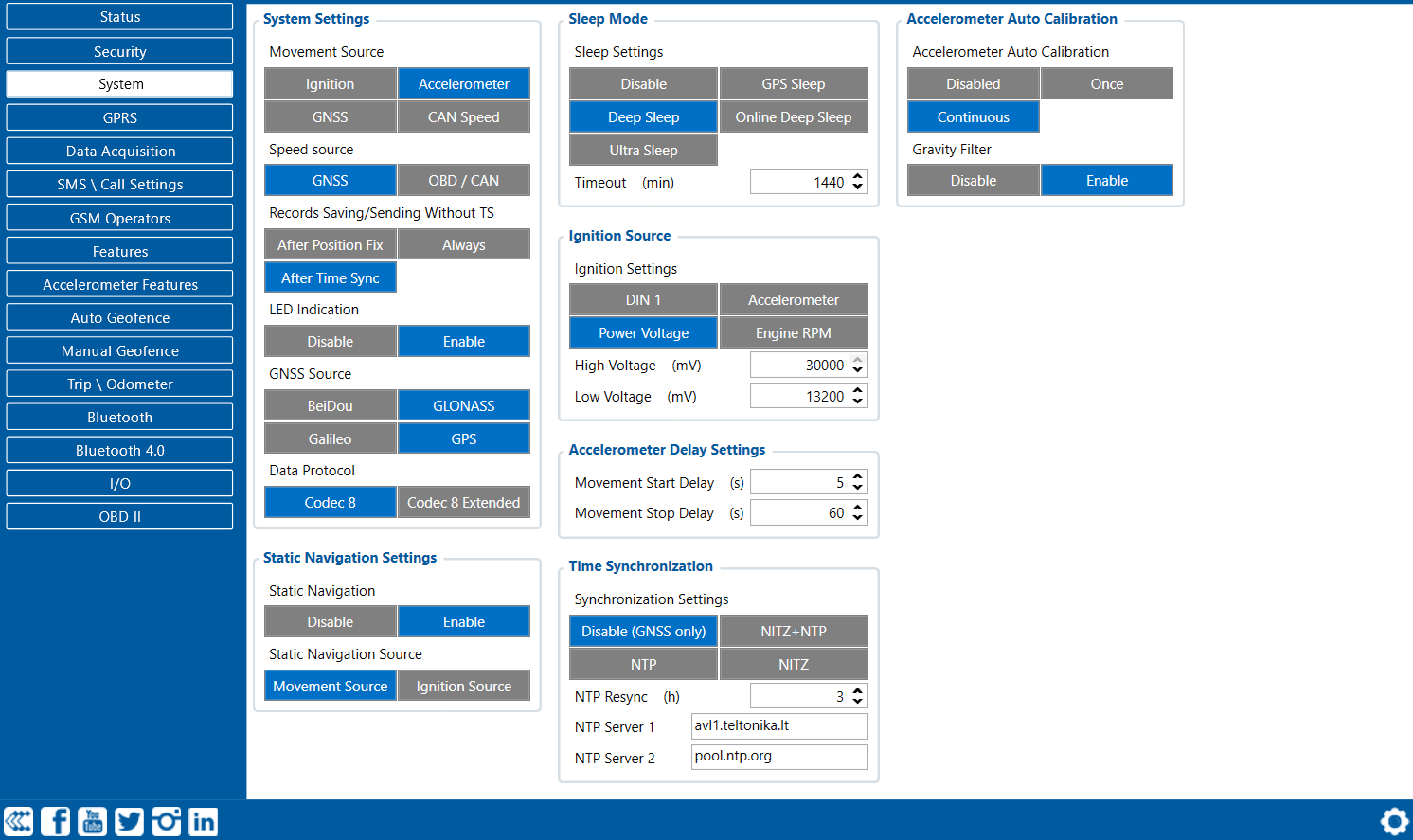The height and width of the screenshot is (840, 1413).
Task: Click the Twitter bird icon
Action: point(130,821)
